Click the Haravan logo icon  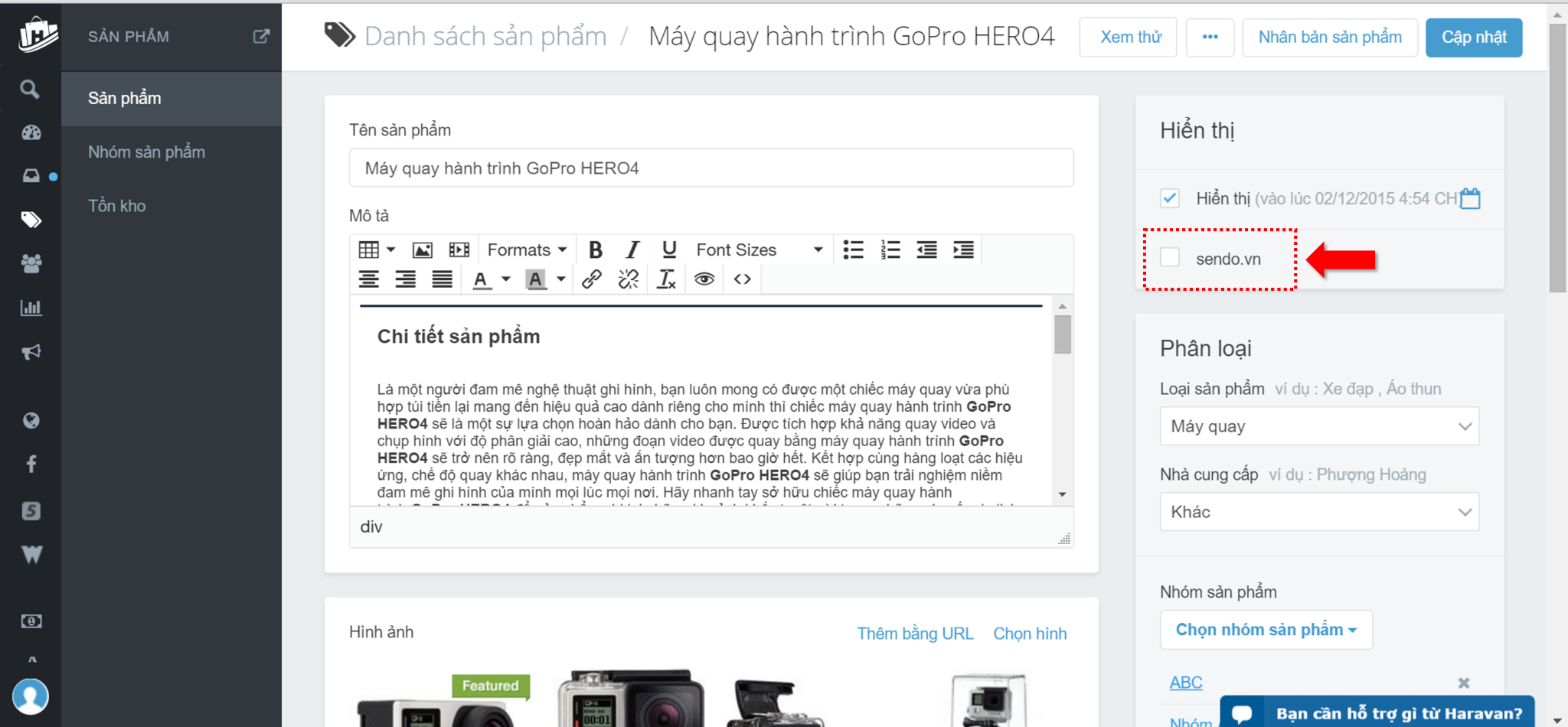pyautogui.click(x=38, y=35)
